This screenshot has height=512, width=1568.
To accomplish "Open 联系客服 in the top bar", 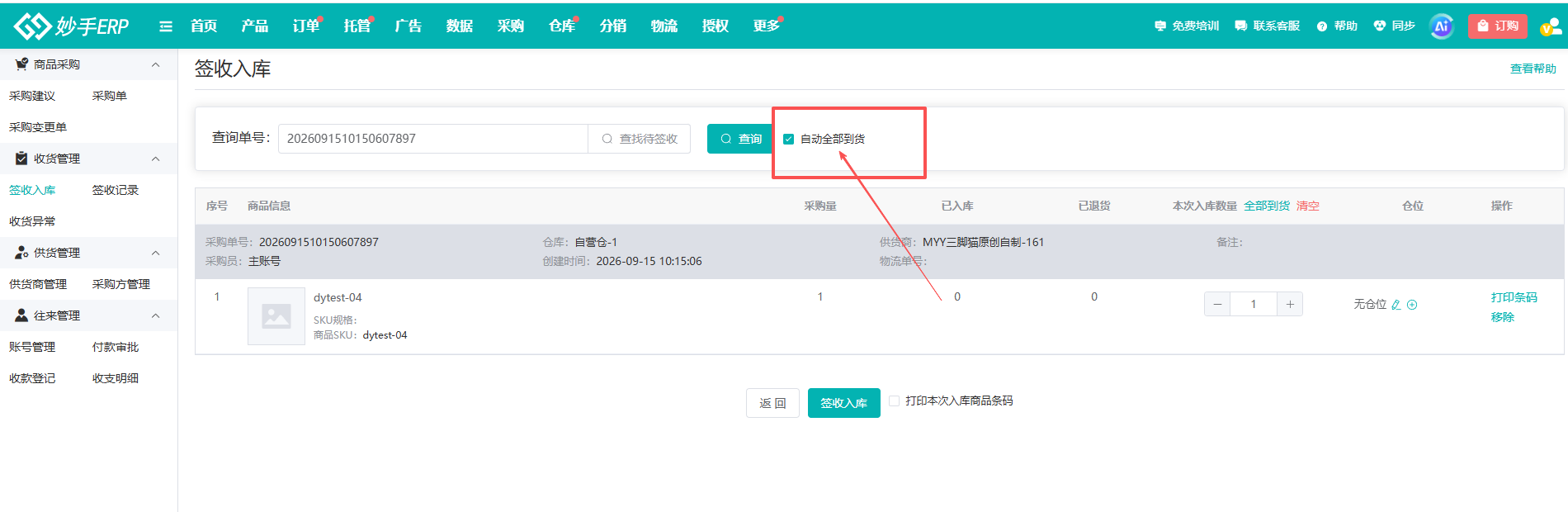I will 1268,26.
